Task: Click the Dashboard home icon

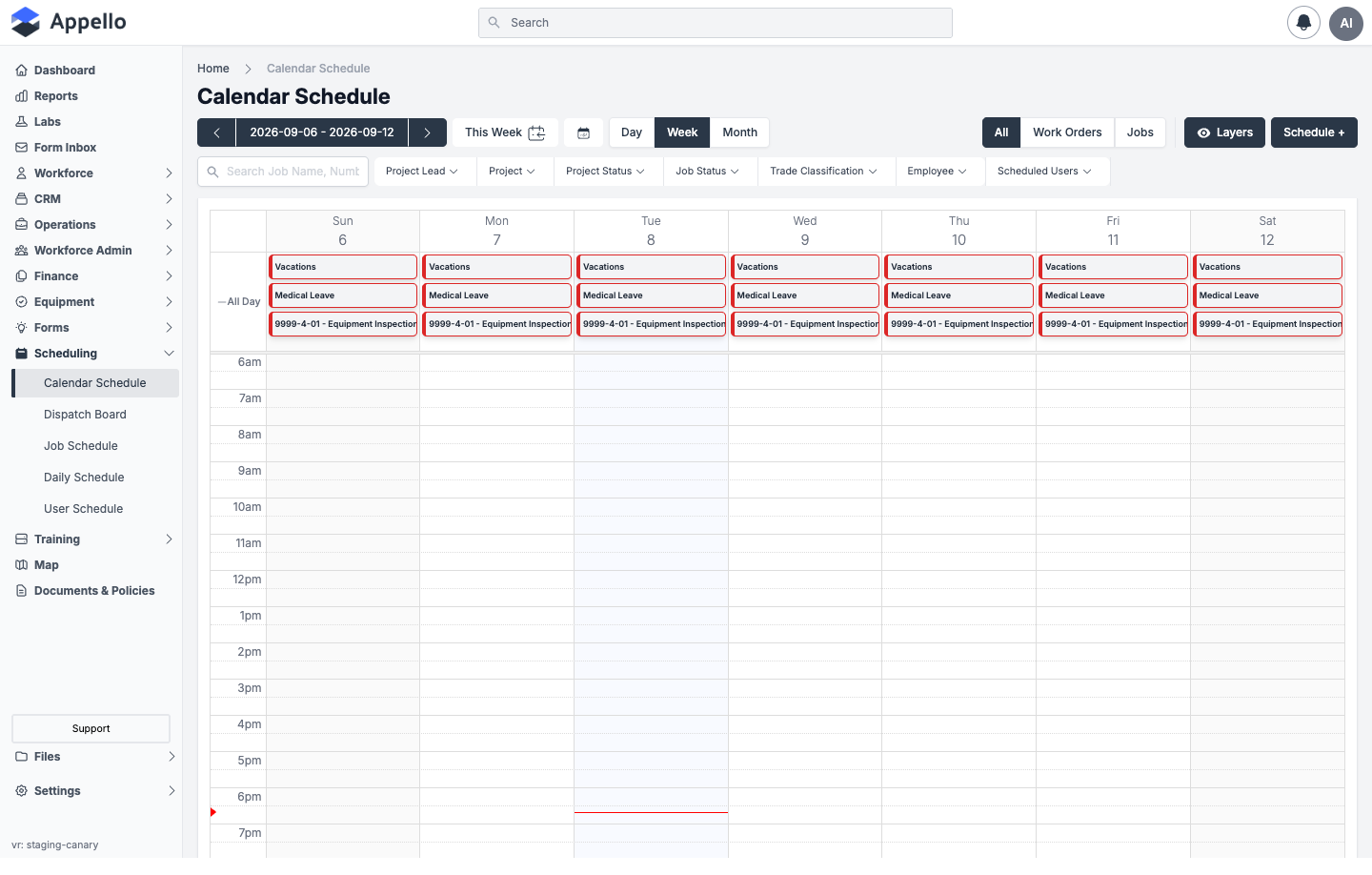Action: tap(22, 71)
